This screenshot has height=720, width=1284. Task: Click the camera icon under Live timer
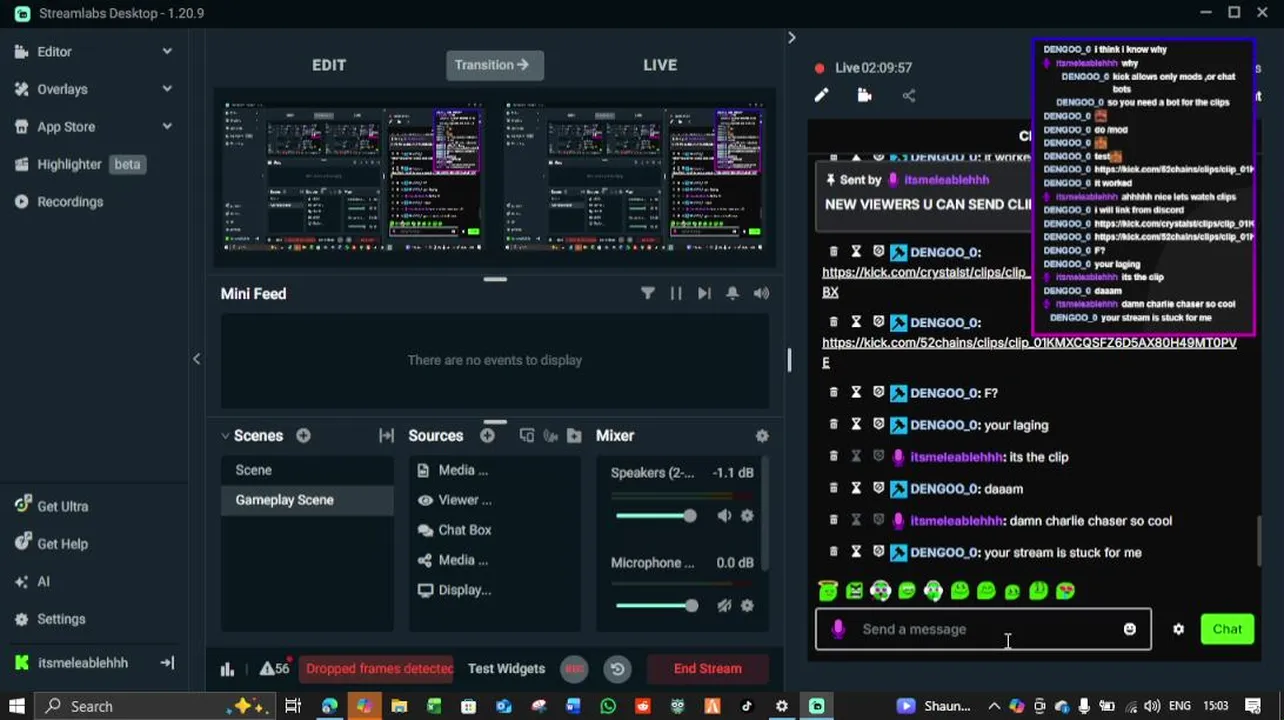click(865, 96)
